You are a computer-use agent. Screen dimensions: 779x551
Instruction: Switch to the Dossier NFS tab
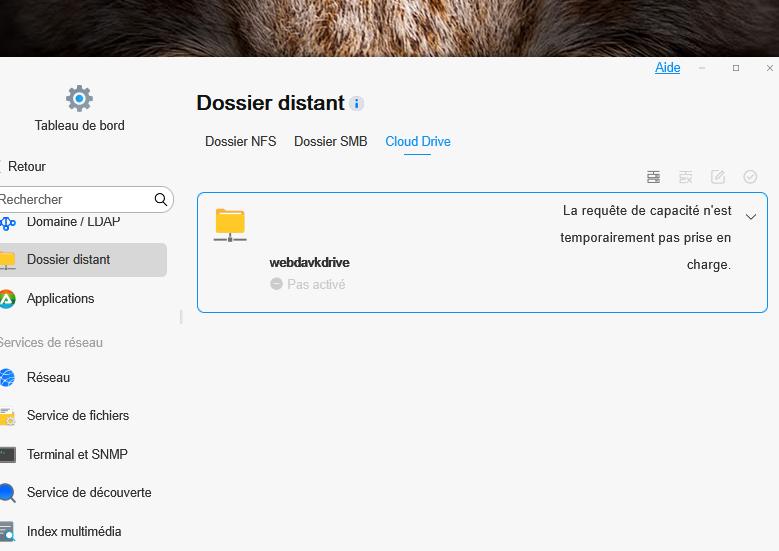(240, 142)
